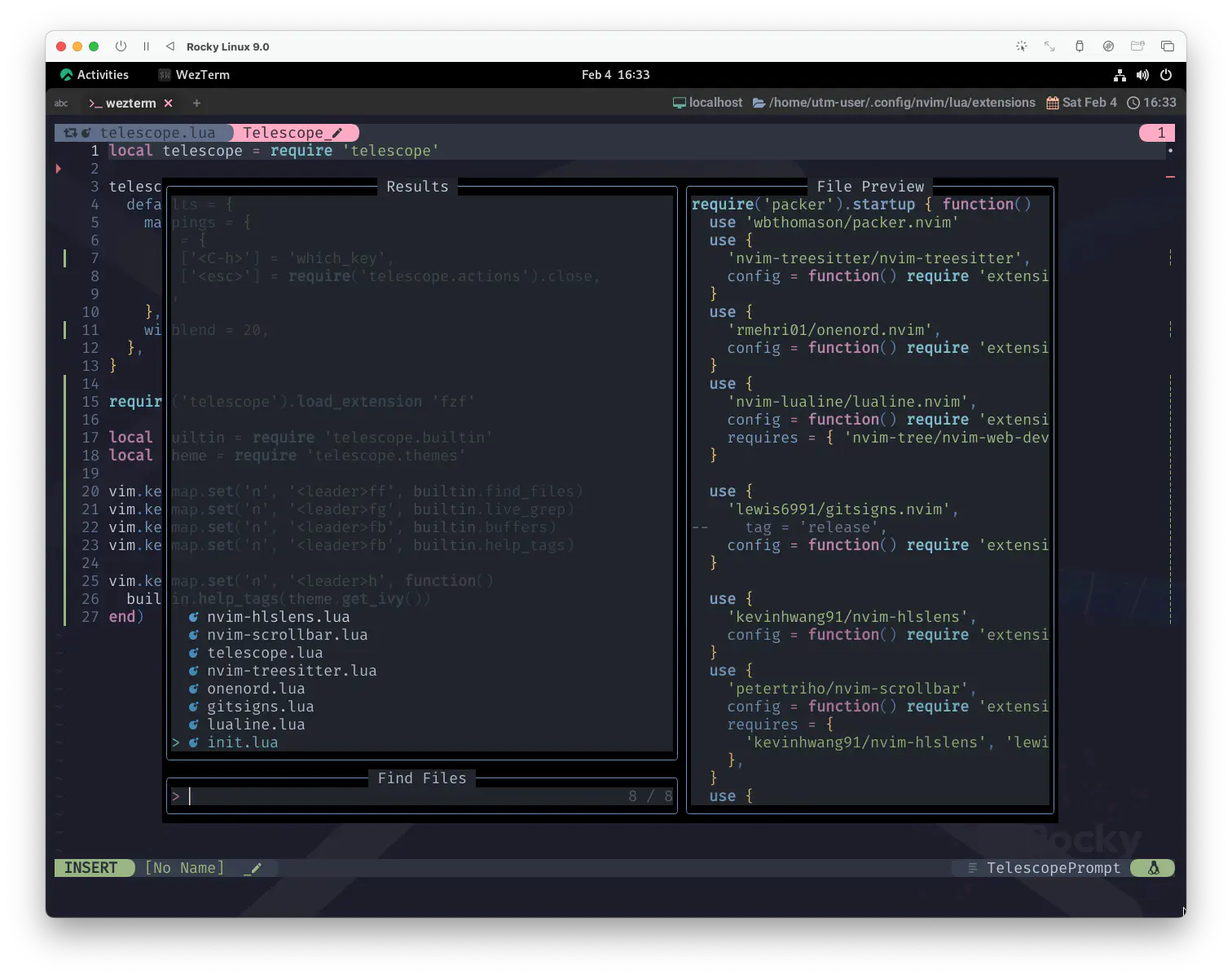Select lualine.lua in results
The height and width of the screenshot is (978, 1232).
click(256, 725)
